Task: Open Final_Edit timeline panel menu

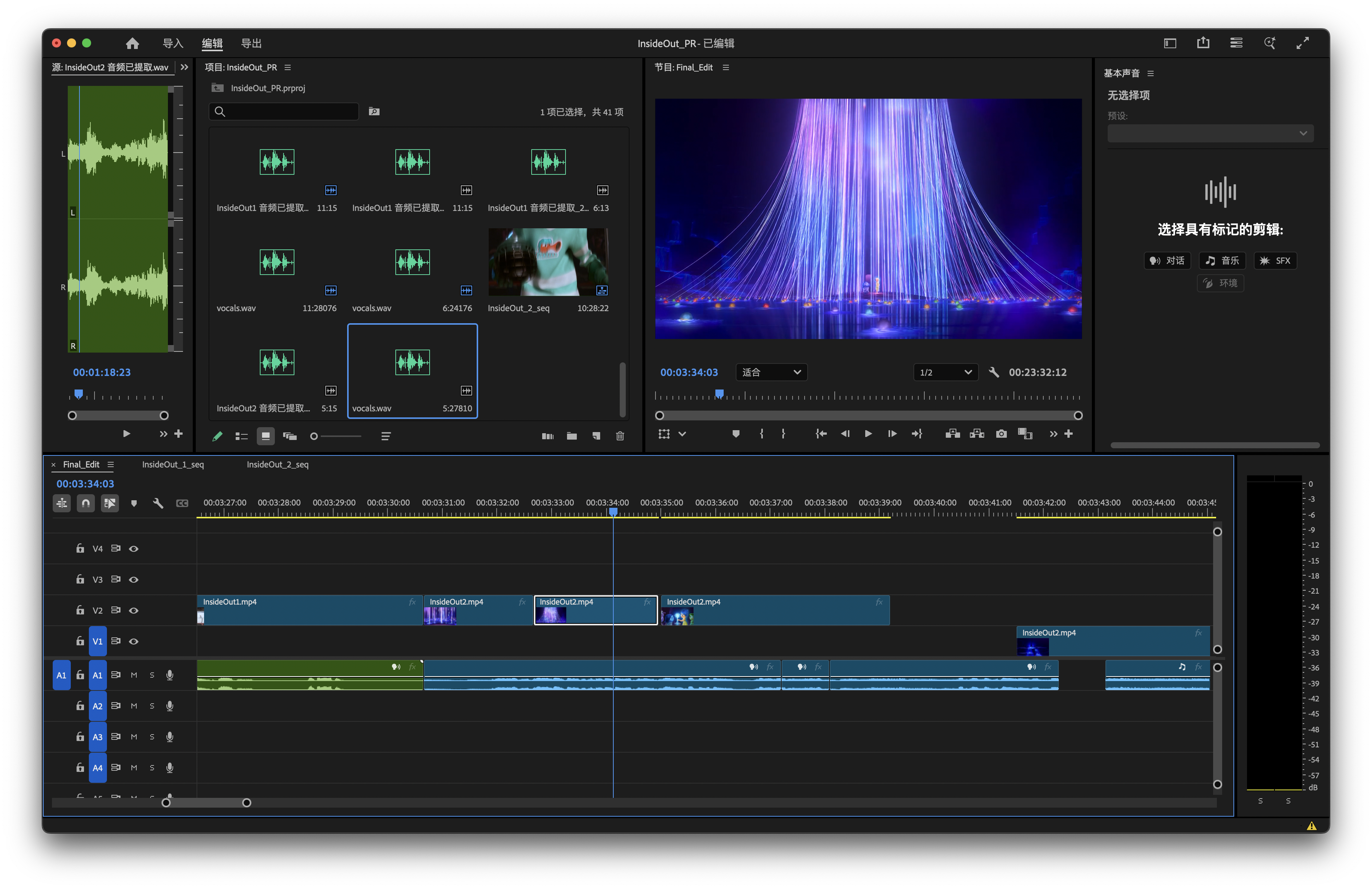Action: tap(111, 464)
